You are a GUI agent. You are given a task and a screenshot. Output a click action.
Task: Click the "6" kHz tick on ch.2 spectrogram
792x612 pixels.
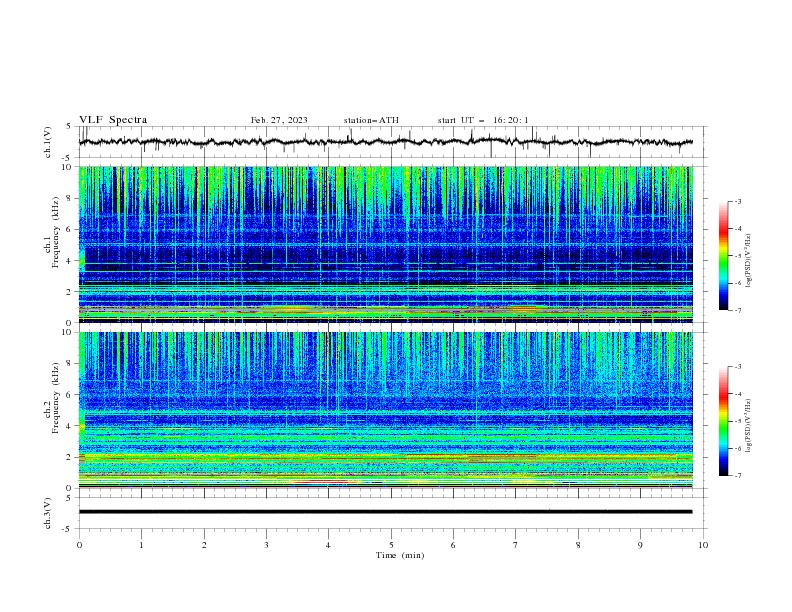(x=70, y=394)
